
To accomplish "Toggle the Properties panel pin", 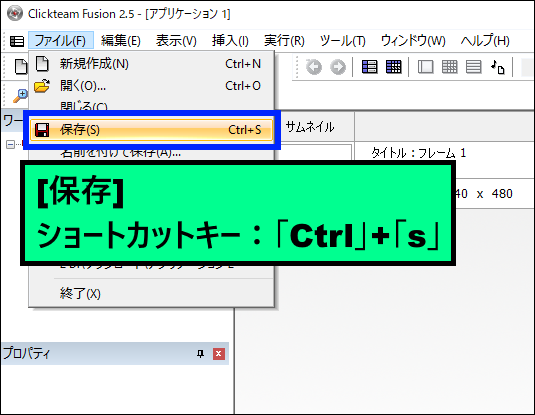I will [200, 354].
